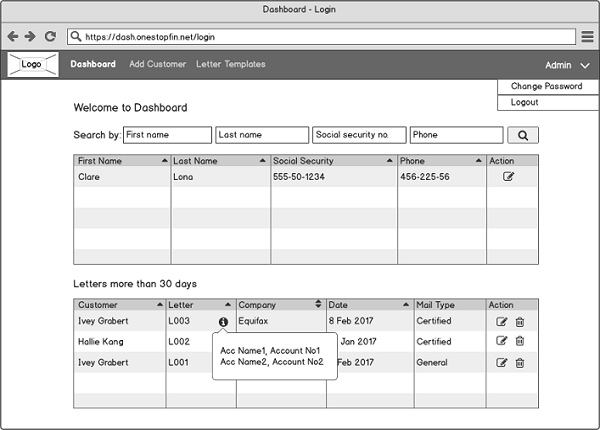Sort letters by Date column

pyautogui.click(x=407, y=304)
